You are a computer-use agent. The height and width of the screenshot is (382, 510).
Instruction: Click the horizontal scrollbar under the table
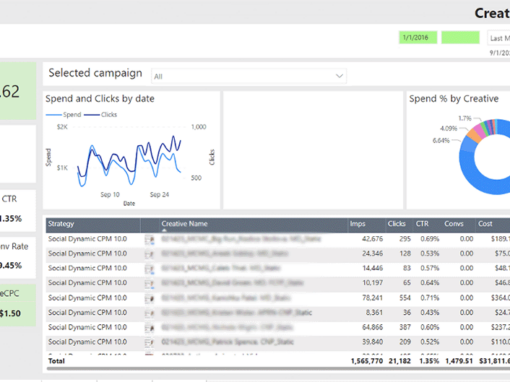(278, 369)
